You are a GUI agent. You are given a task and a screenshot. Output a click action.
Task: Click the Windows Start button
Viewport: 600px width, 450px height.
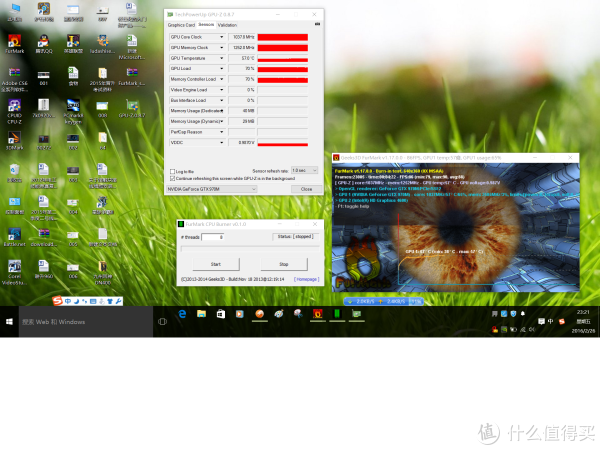9,321
